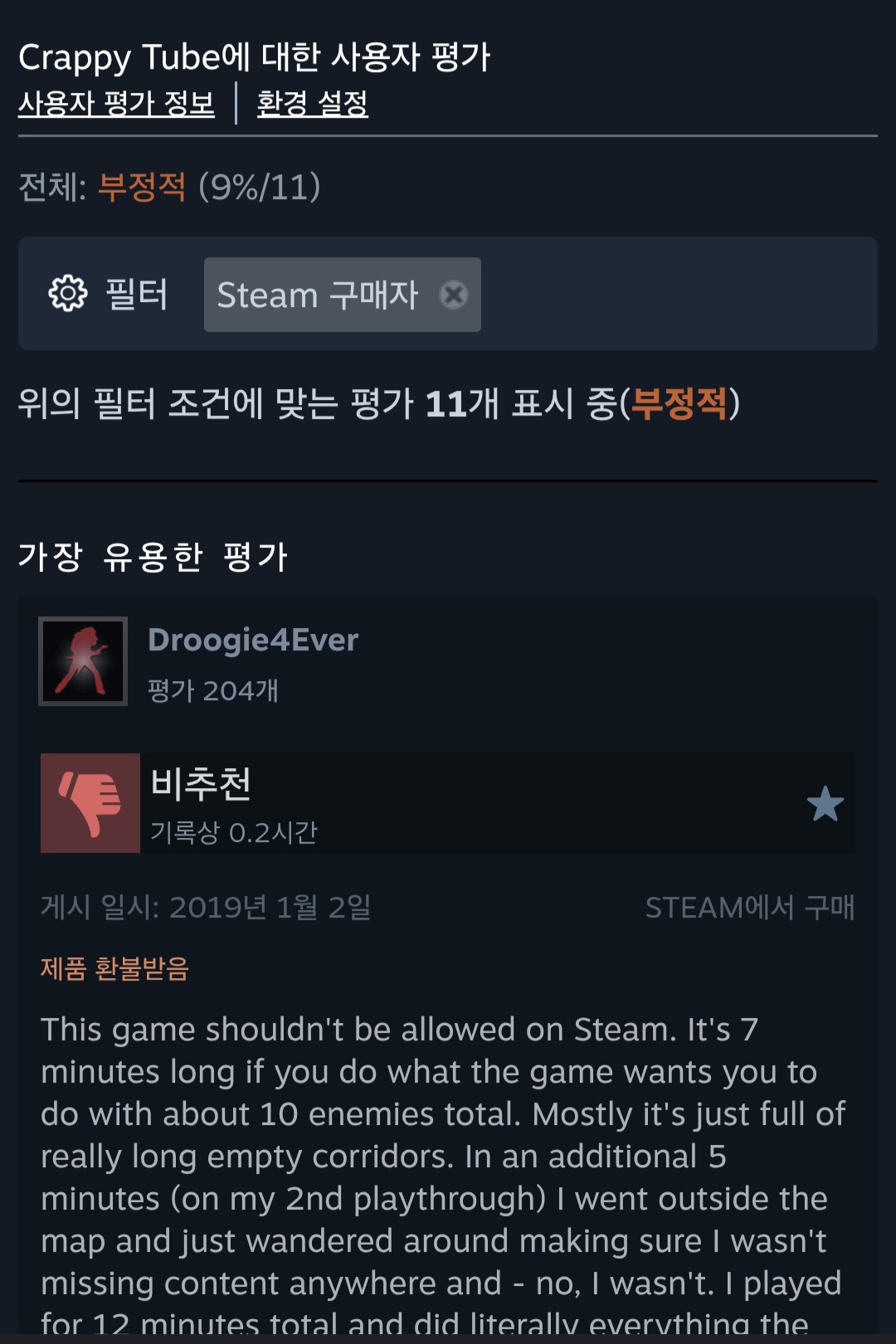Open the filter gear icon
The height and width of the screenshot is (1344, 896).
tap(67, 294)
